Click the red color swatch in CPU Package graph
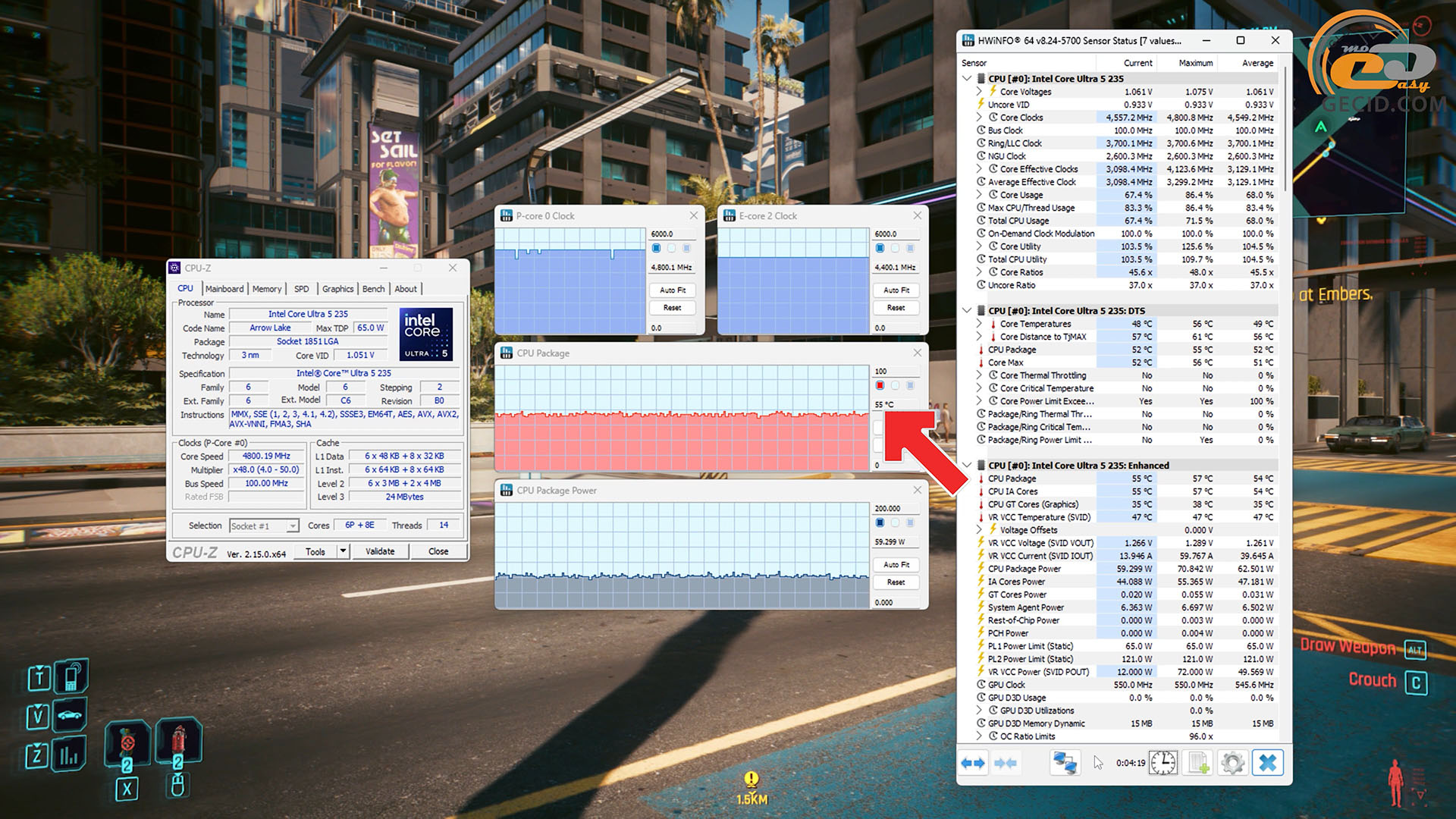Viewport: 1456px width, 819px height. click(880, 386)
